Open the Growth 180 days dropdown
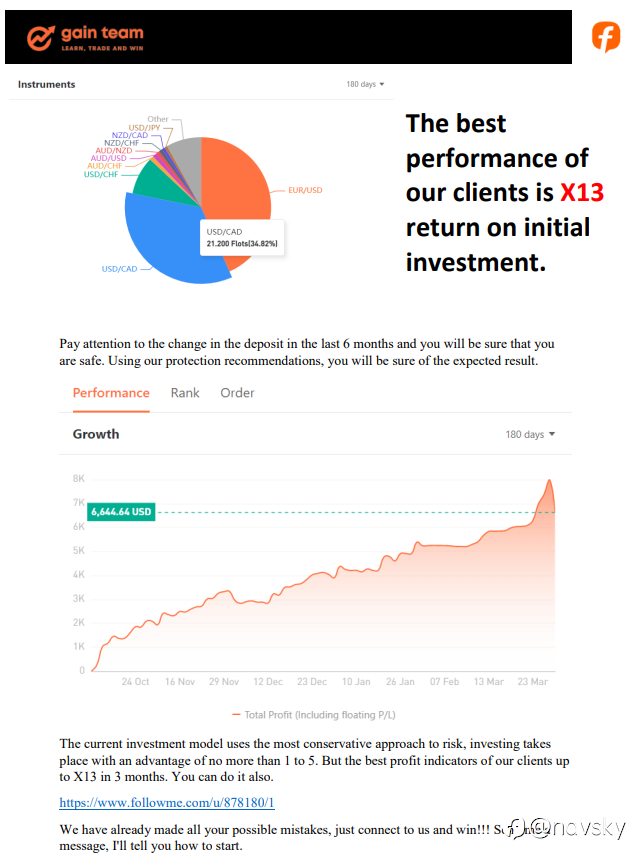Screen dimensions: 632x866 point(530,435)
